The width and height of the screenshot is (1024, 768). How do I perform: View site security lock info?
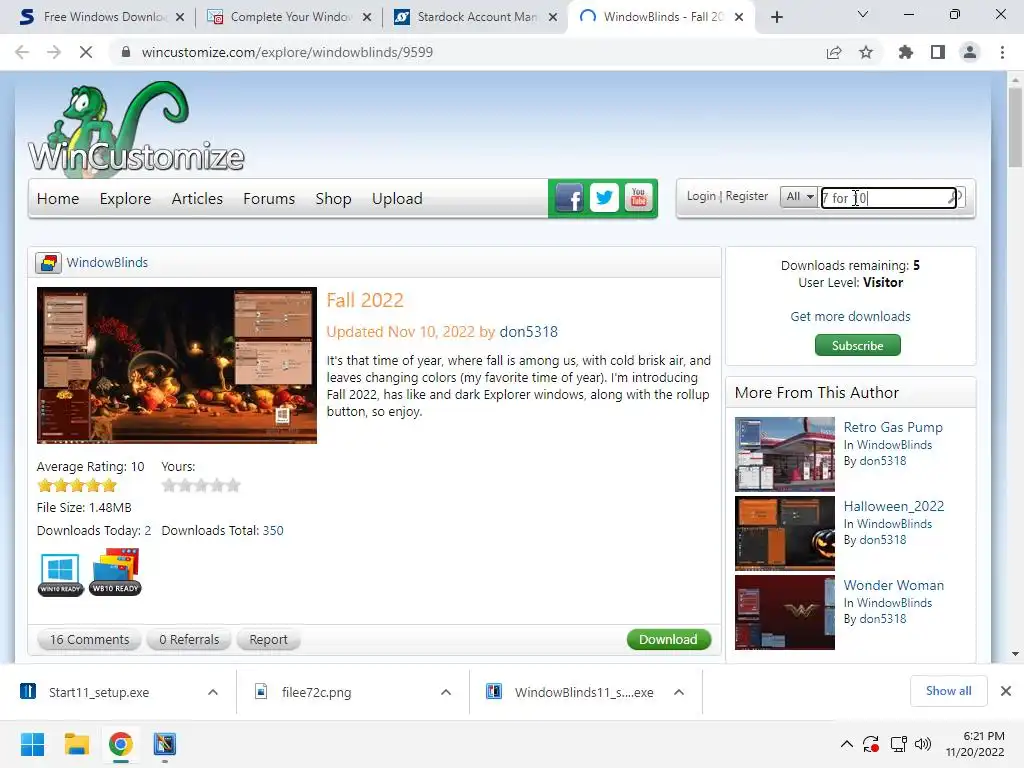point(126,52)
